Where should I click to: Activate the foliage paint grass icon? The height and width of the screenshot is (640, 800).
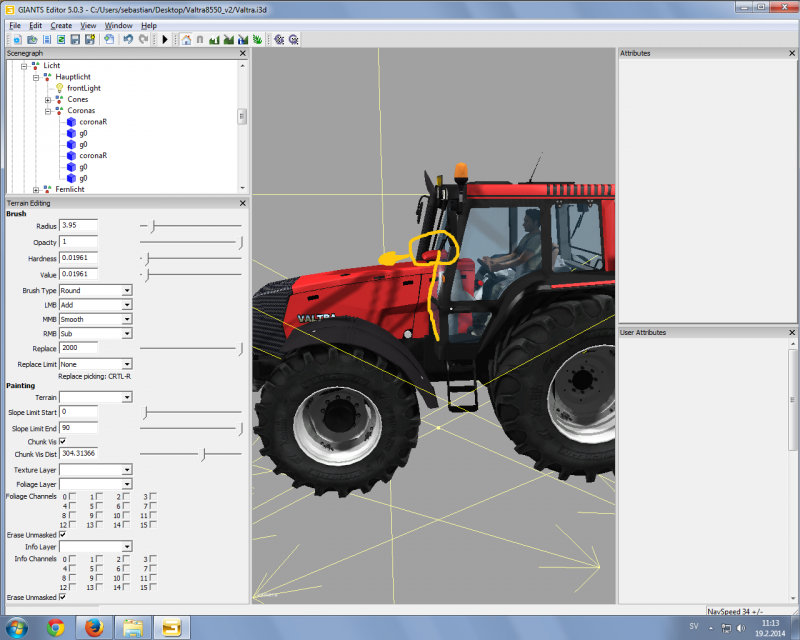pos(257,39)
